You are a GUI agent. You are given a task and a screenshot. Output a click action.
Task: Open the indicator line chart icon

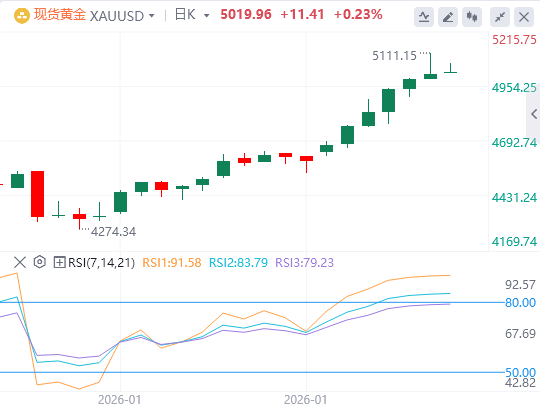[424, 17]
